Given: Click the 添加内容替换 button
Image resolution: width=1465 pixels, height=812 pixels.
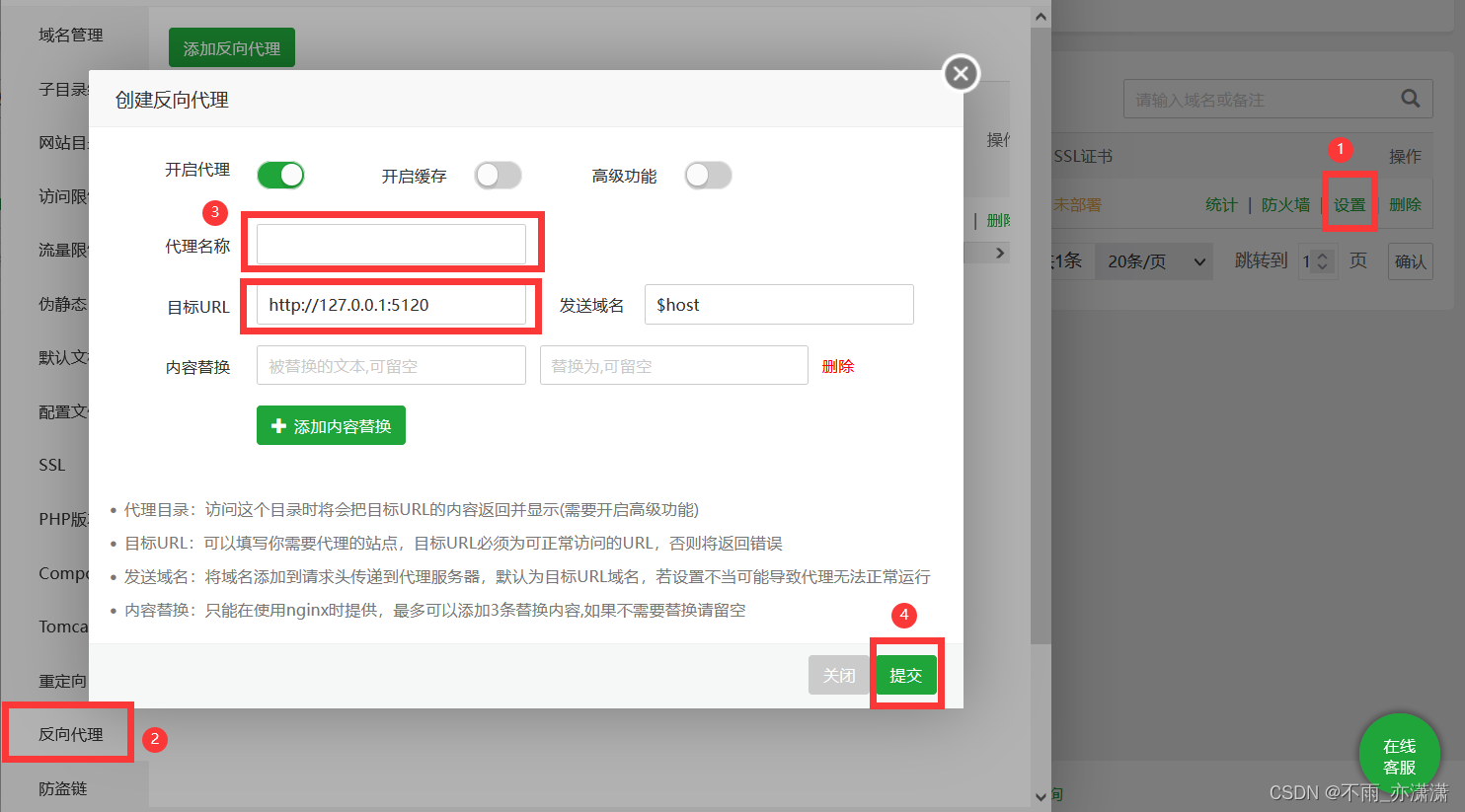Looking at the screenshot, I should click(331, 425).
